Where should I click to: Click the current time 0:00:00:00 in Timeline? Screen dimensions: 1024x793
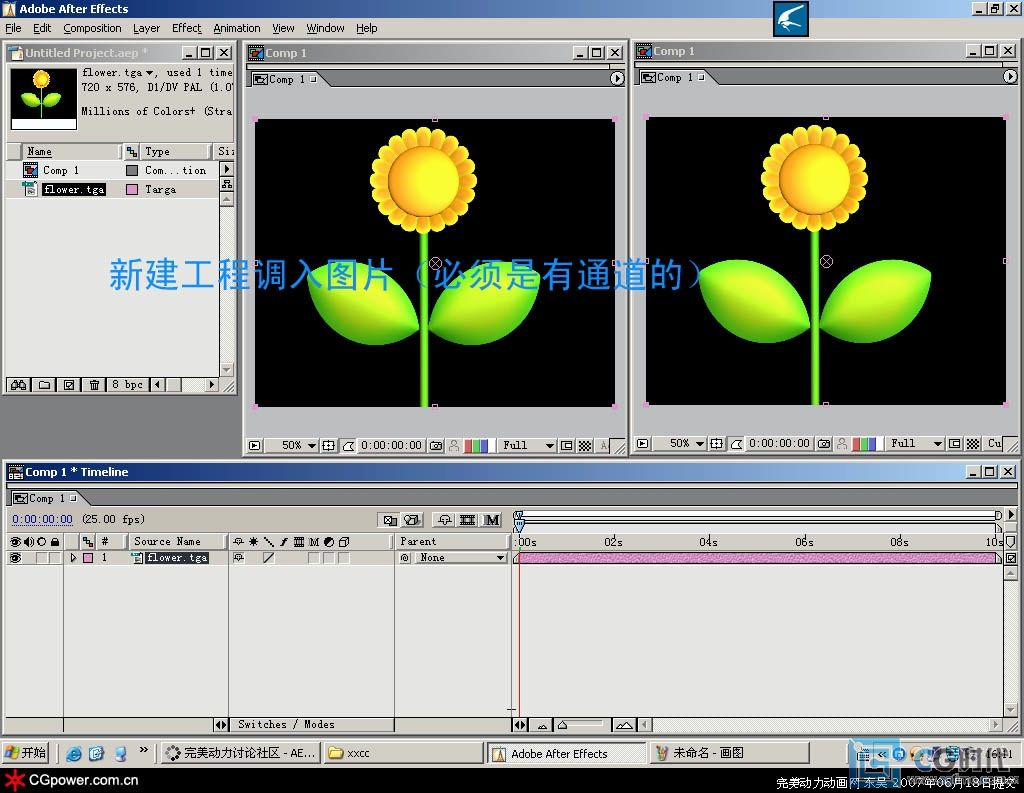42,520
